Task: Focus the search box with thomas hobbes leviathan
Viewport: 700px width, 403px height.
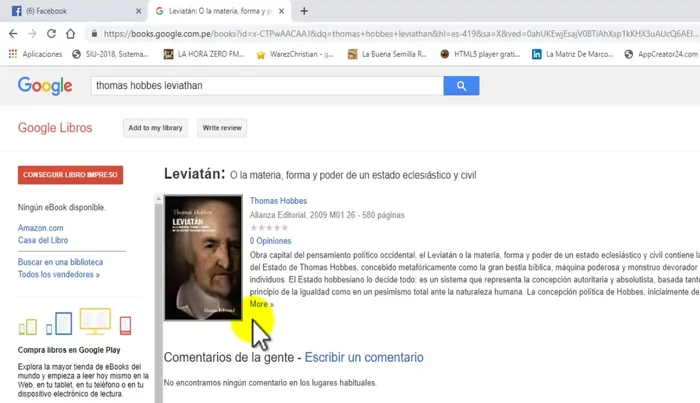Action: [x=267, y=85]
